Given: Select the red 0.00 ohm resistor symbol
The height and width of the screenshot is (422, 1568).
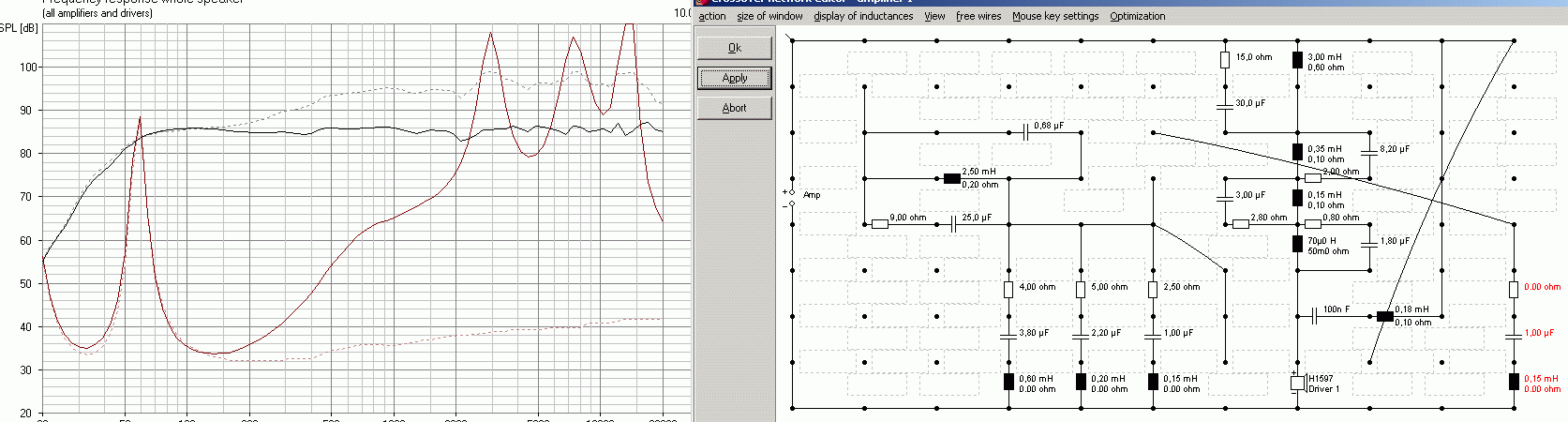Looking at the screenshot, I should click(1514, 290).
